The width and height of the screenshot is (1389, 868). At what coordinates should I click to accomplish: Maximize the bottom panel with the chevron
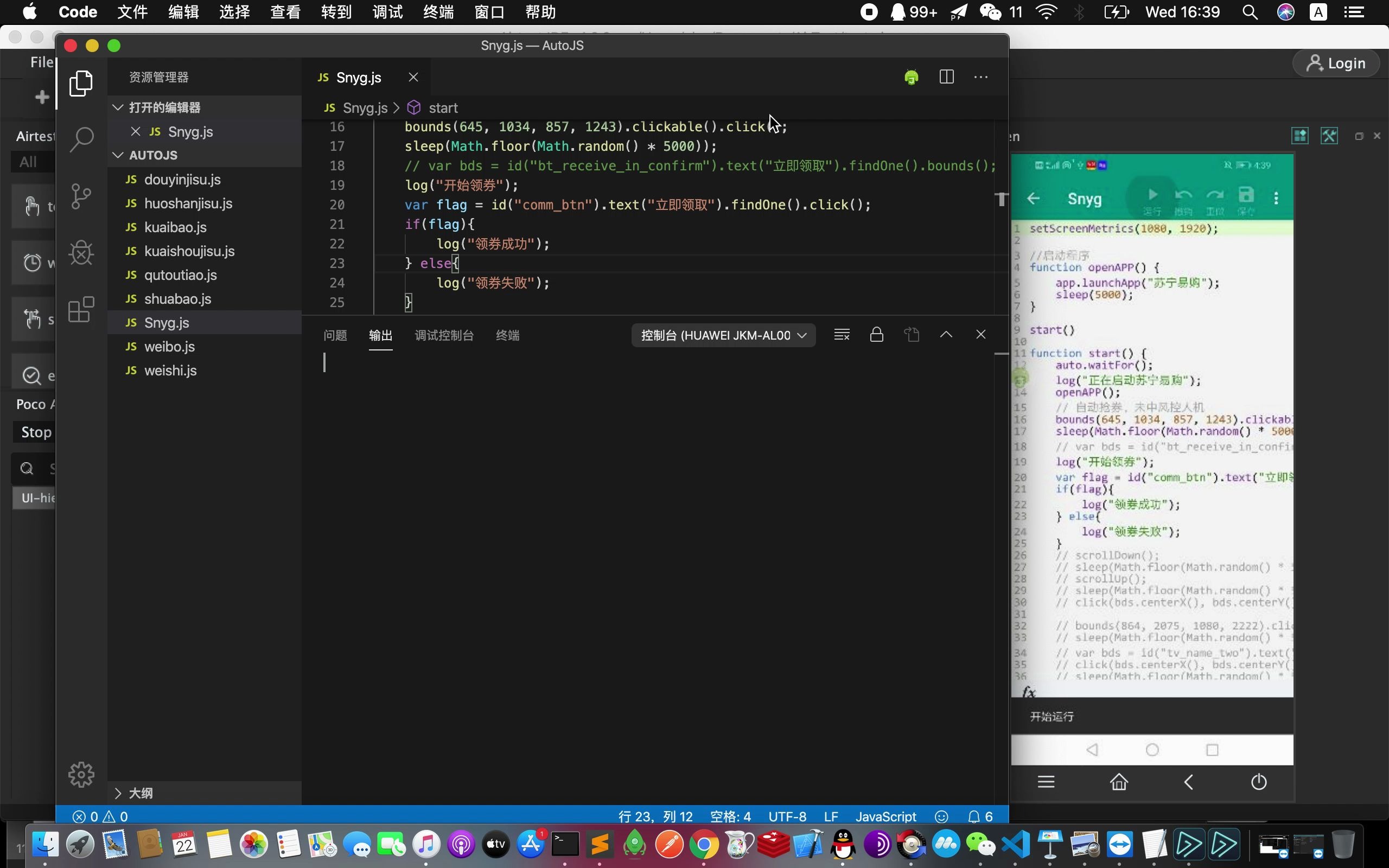pyautogui.click(x=946, y=335)
